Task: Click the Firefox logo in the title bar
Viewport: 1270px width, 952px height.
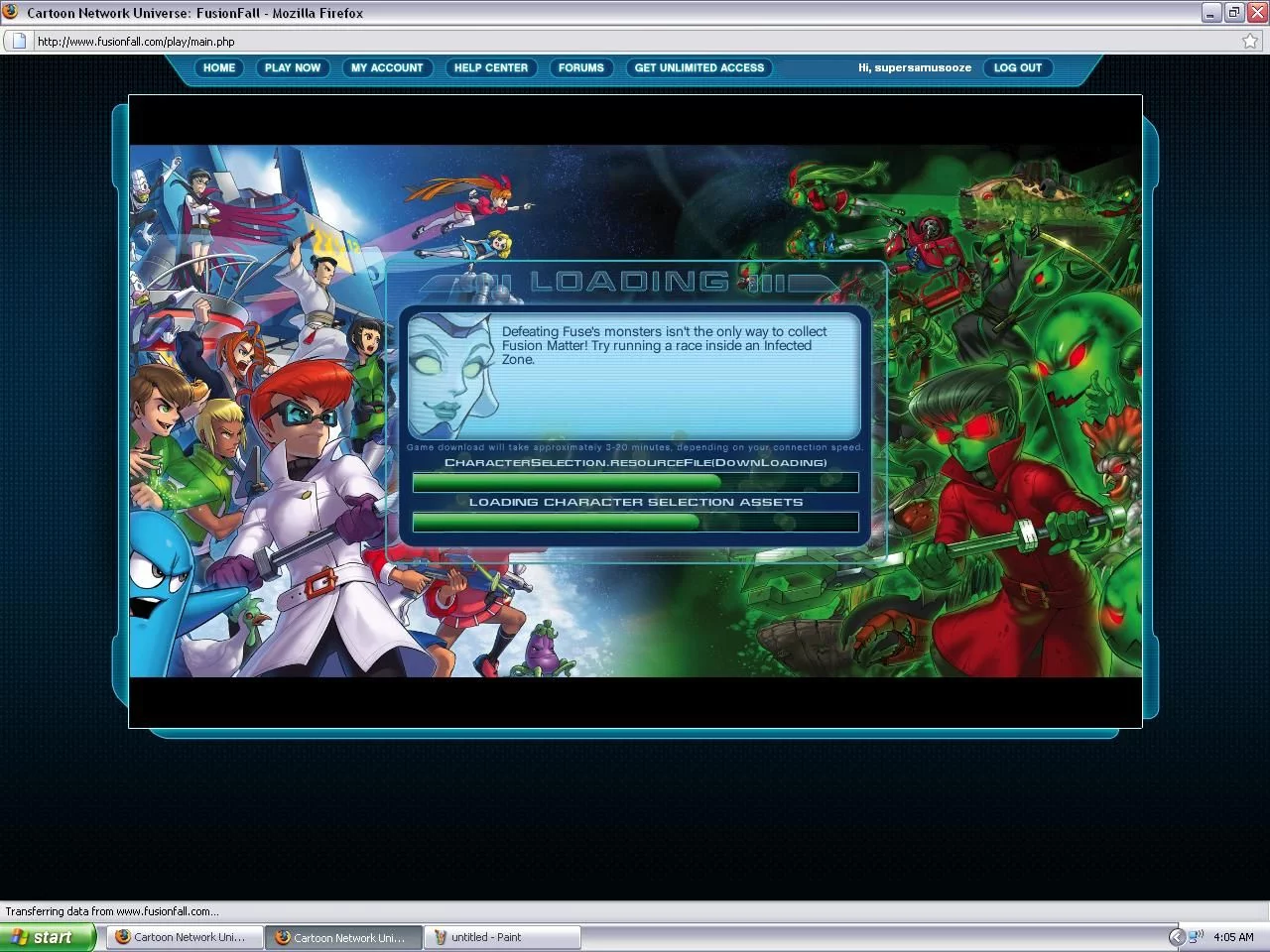Action: point(11,12)
